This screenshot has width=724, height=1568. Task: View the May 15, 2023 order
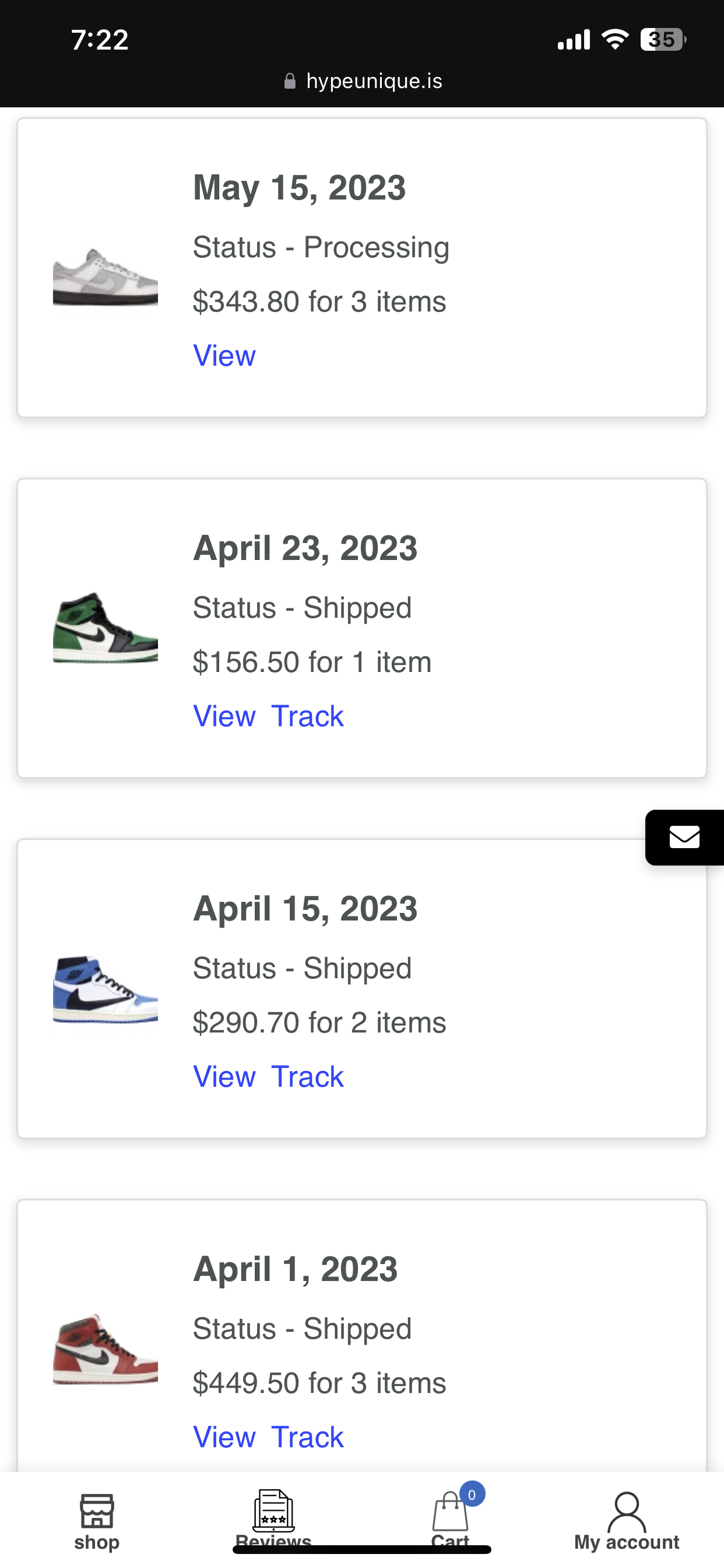pos(224,355)
